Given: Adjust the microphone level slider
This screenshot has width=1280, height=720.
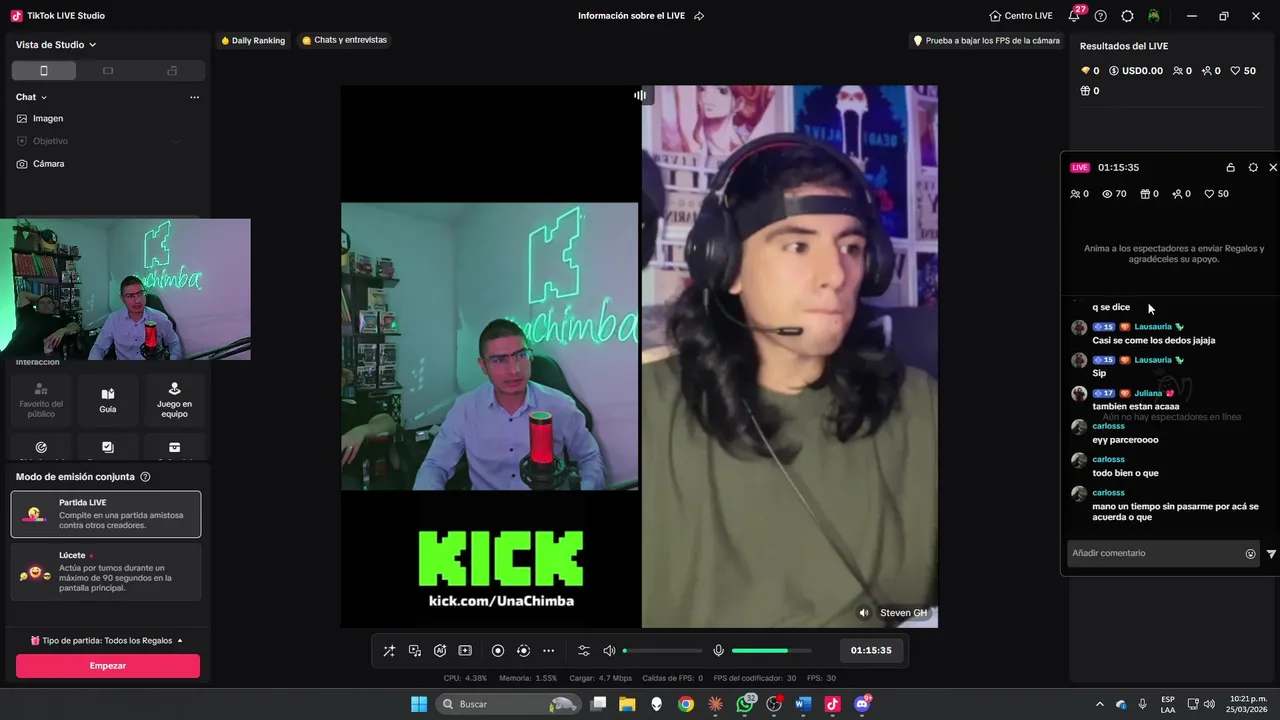Looking at the screenshot, I should [773, 651].
